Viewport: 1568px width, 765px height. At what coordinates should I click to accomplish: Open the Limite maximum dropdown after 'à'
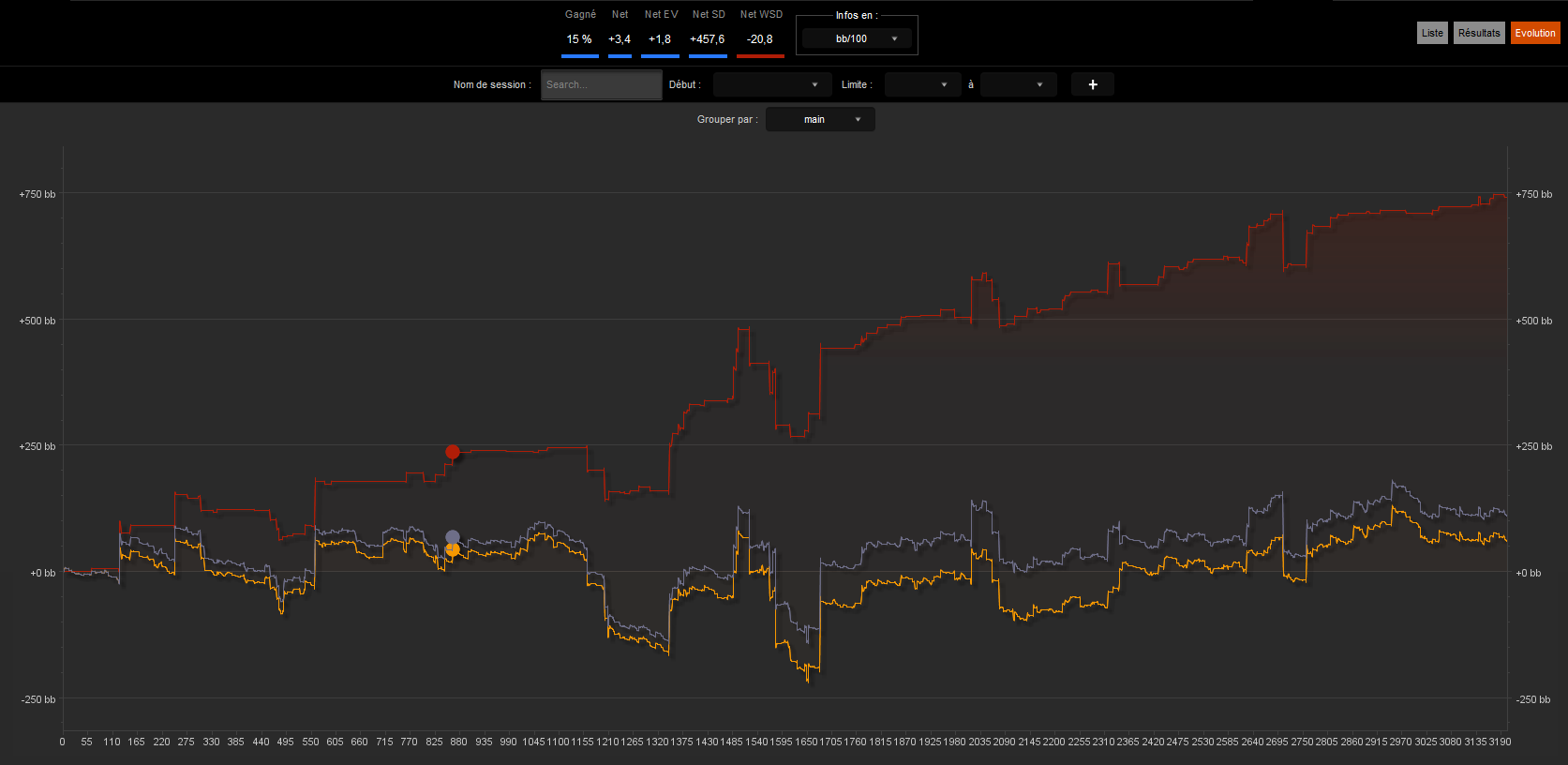tap(1019, 84)
